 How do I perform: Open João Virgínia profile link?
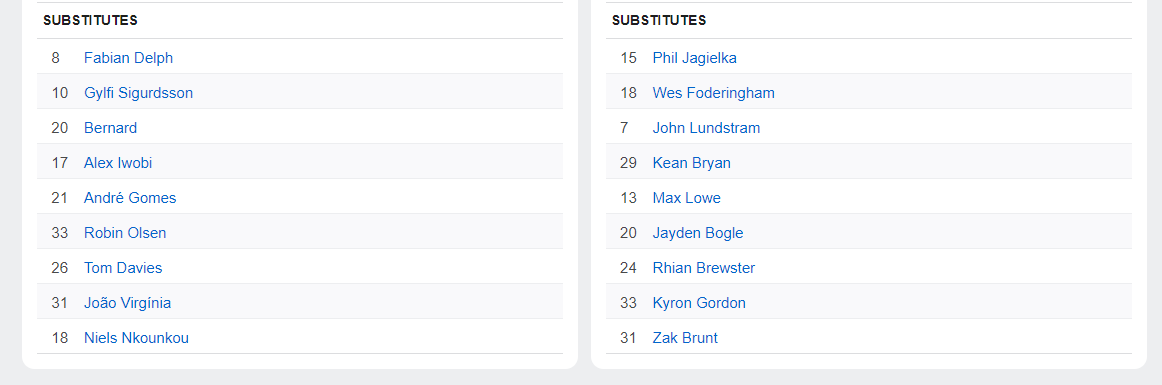[127, 303]
